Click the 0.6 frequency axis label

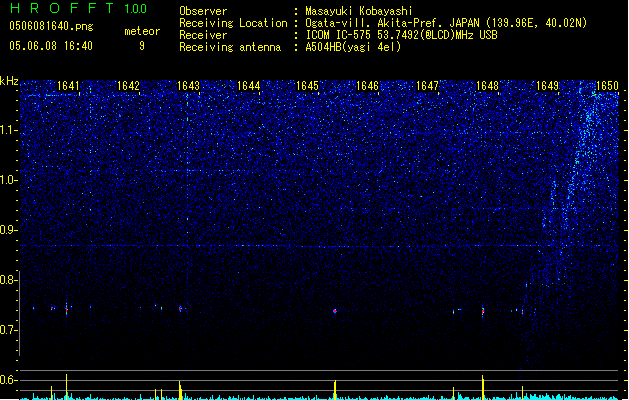pos(8,380)
